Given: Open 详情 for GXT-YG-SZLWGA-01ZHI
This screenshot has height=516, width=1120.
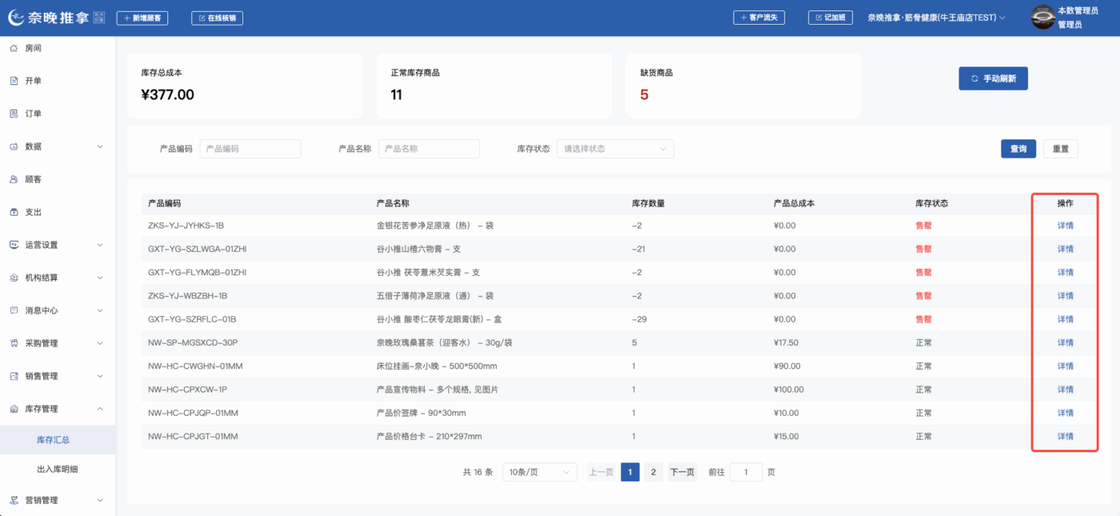Looking at the screenshot, I should click(1065, 249).
